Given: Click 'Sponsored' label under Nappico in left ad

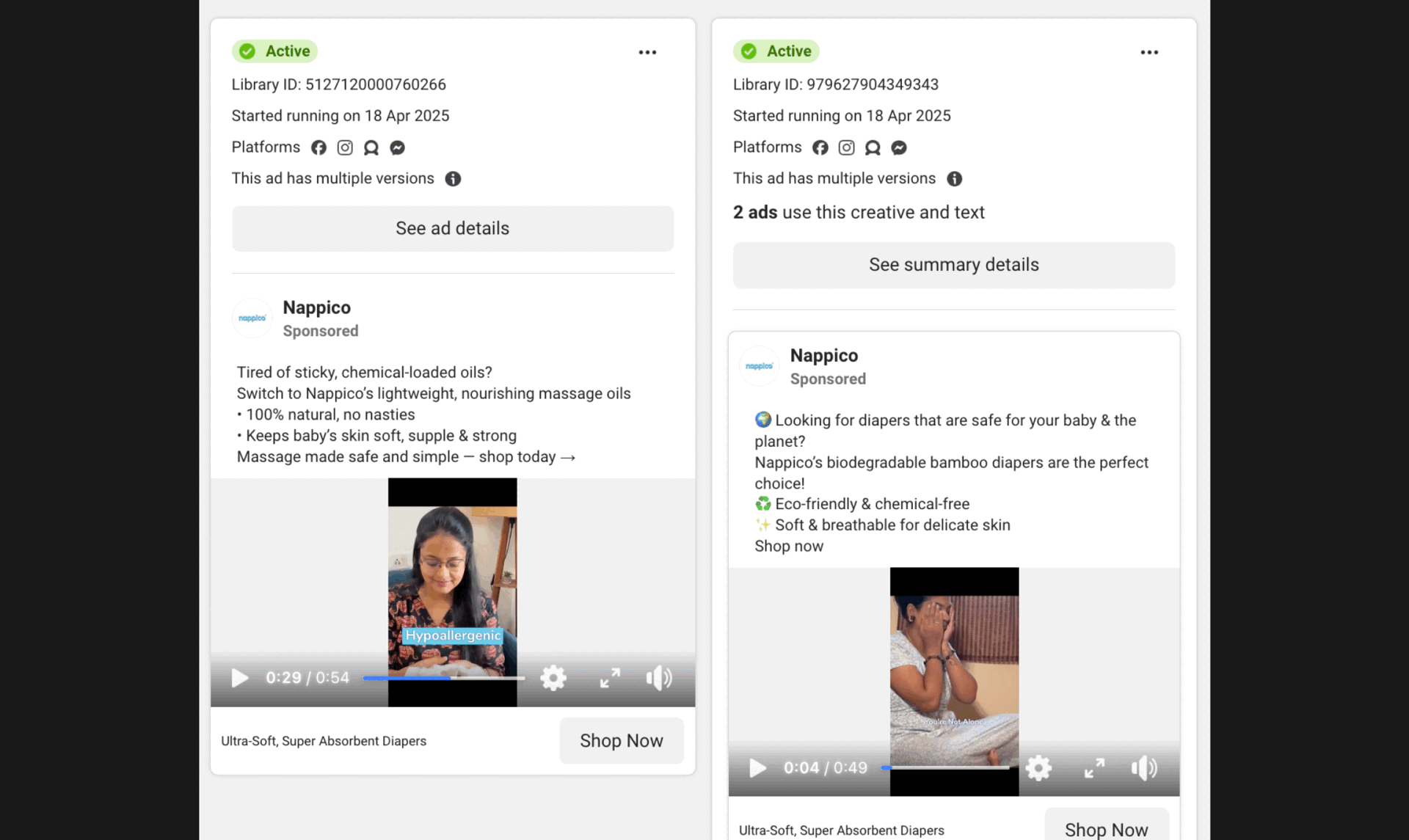Looking at the screenshot, I should pyautogui.click(x=321, y=331).
